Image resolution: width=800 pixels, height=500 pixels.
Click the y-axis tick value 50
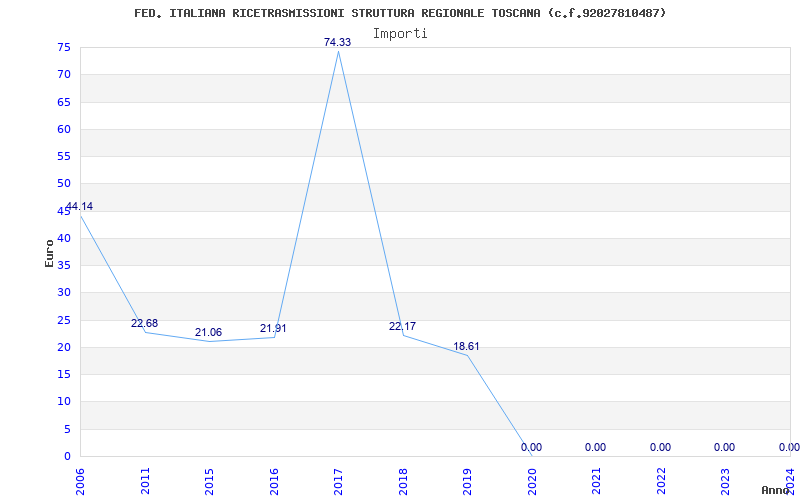click(x=64, y=184)
